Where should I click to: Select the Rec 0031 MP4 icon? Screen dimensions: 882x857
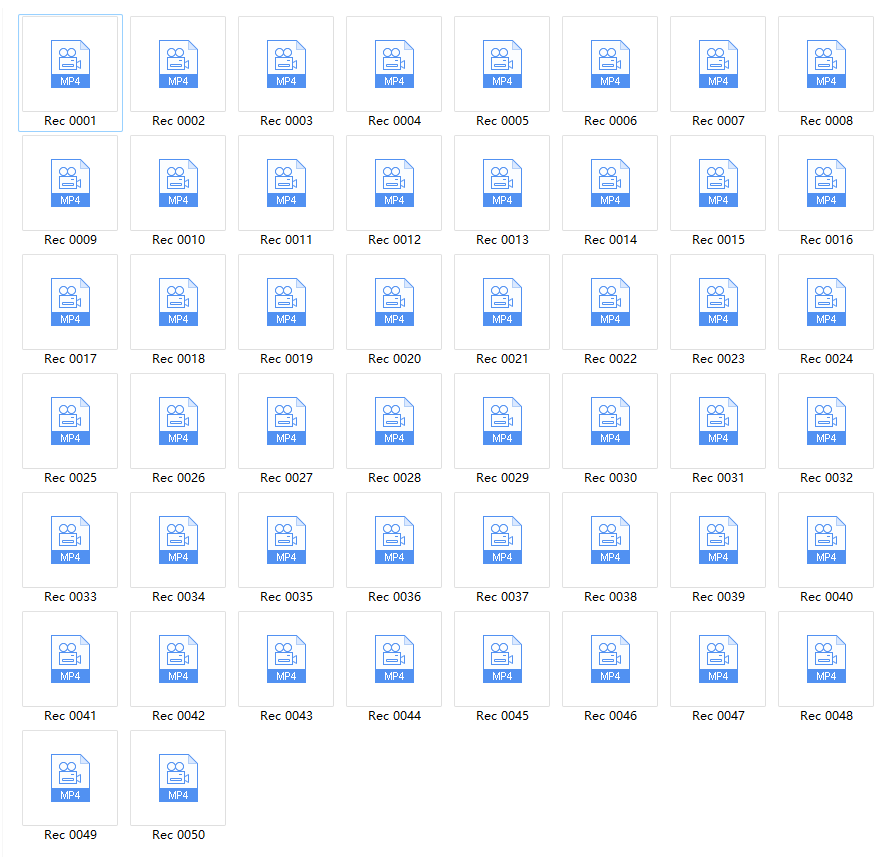click(x=718, y=421)
